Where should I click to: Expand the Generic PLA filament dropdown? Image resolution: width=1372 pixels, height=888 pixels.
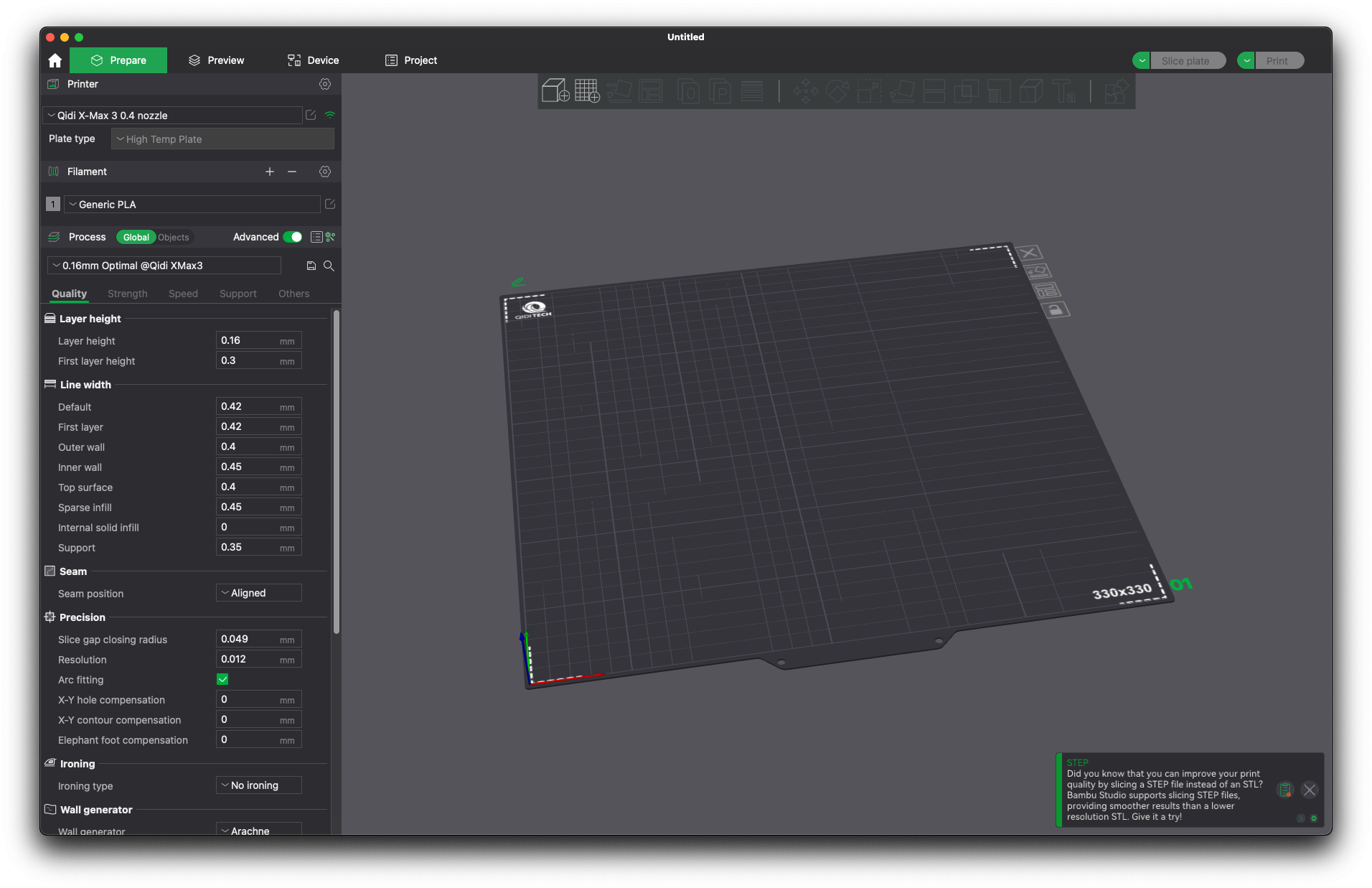192,204
